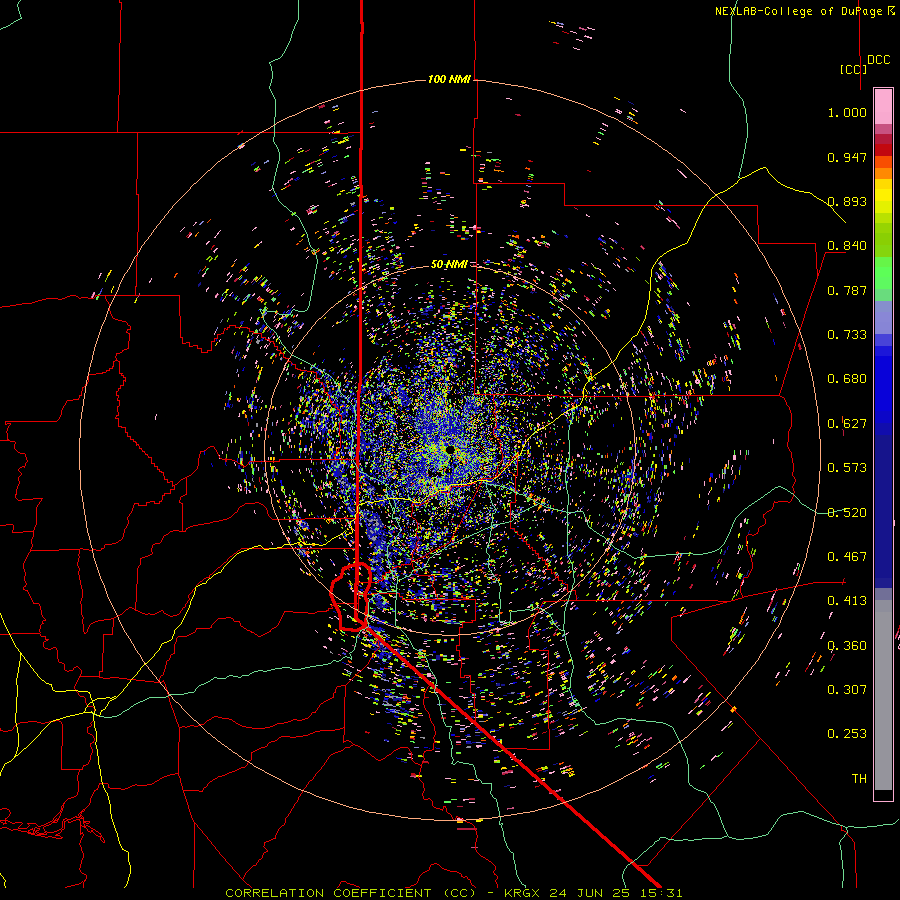
Task: Click the 0.360 scale value
Action: tap(847, 646)
